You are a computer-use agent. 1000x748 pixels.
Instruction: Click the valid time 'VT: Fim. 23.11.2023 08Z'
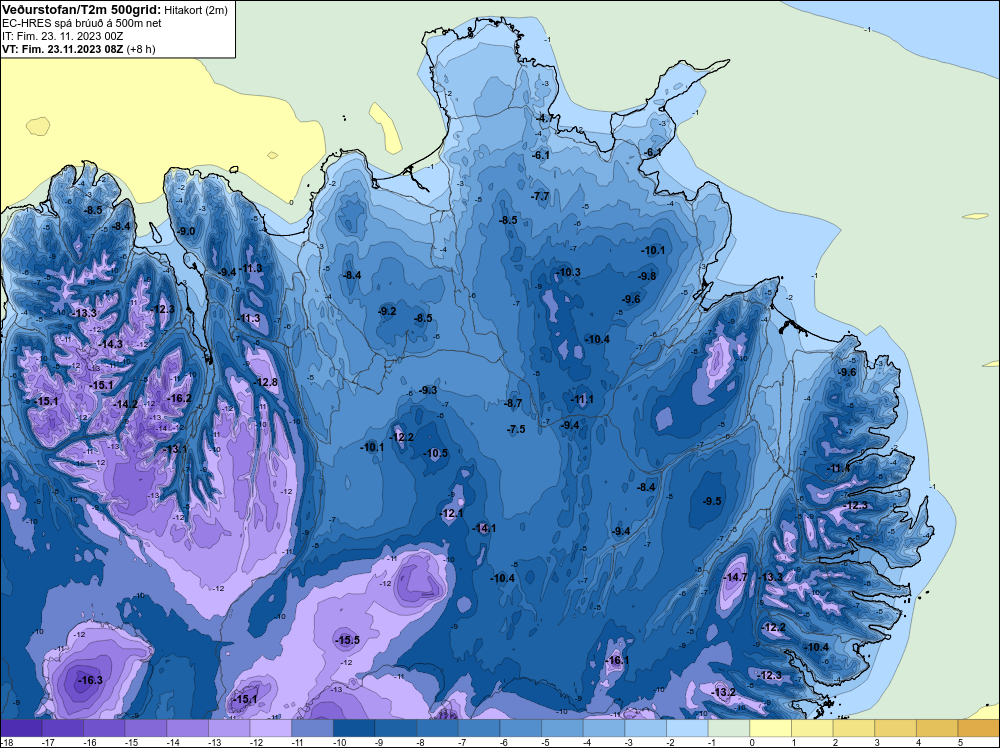[63, 48]
